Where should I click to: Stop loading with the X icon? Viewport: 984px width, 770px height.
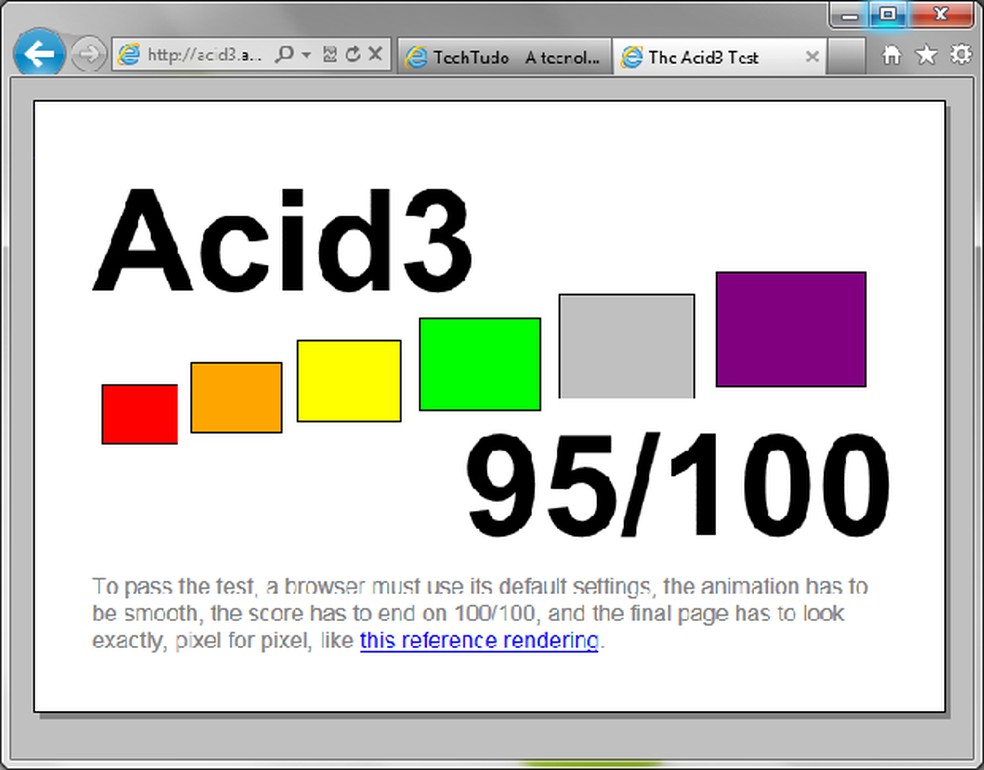[375, 54]
